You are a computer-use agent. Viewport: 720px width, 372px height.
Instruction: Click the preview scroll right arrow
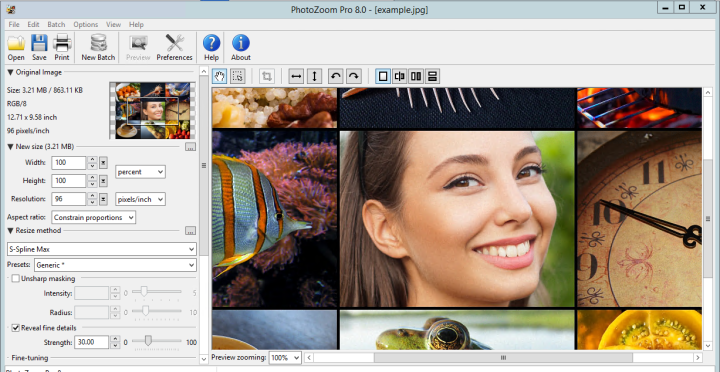coord(698,357)
